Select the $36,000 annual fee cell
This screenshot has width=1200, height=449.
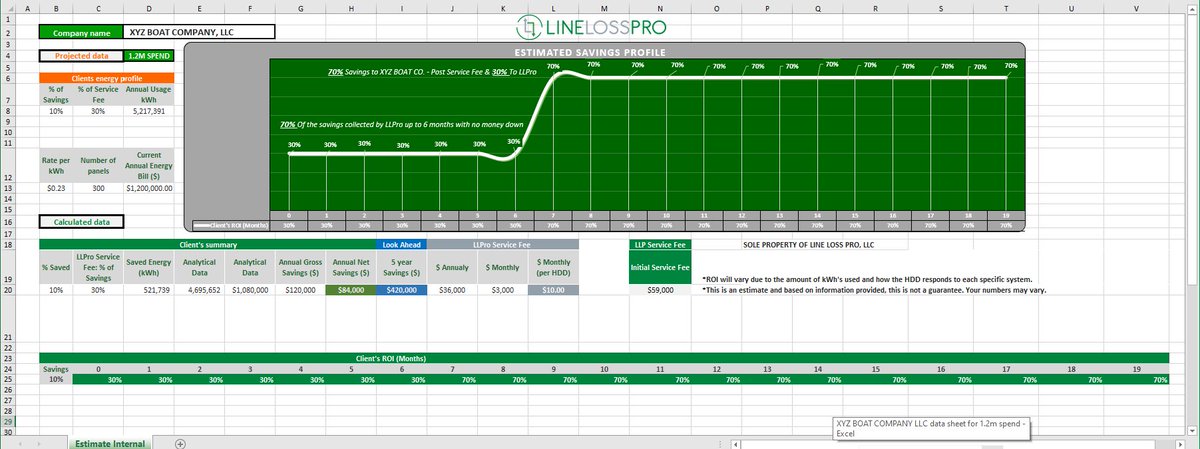pos(452,290)
